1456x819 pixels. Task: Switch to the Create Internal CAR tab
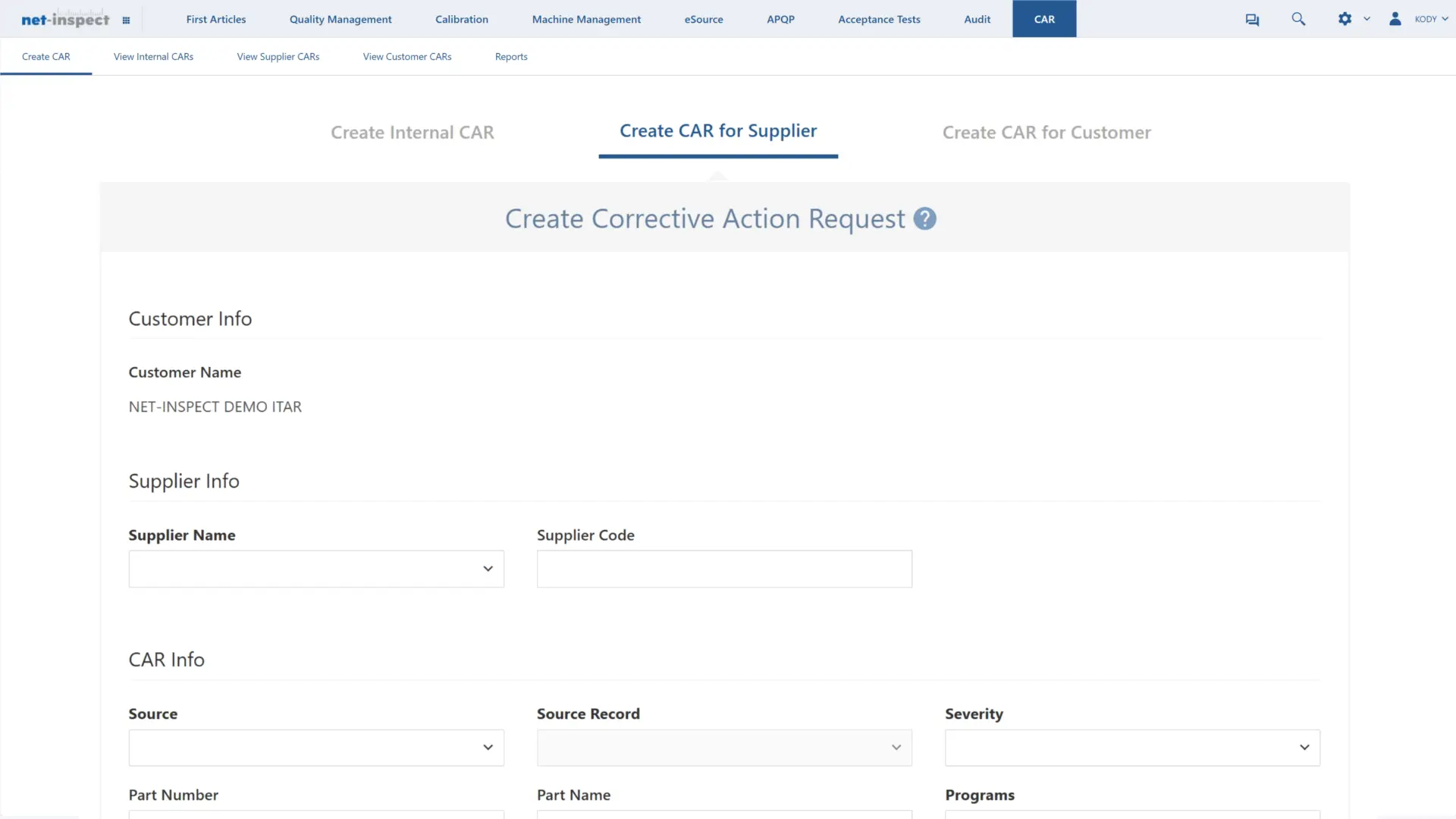click(413, 132)
